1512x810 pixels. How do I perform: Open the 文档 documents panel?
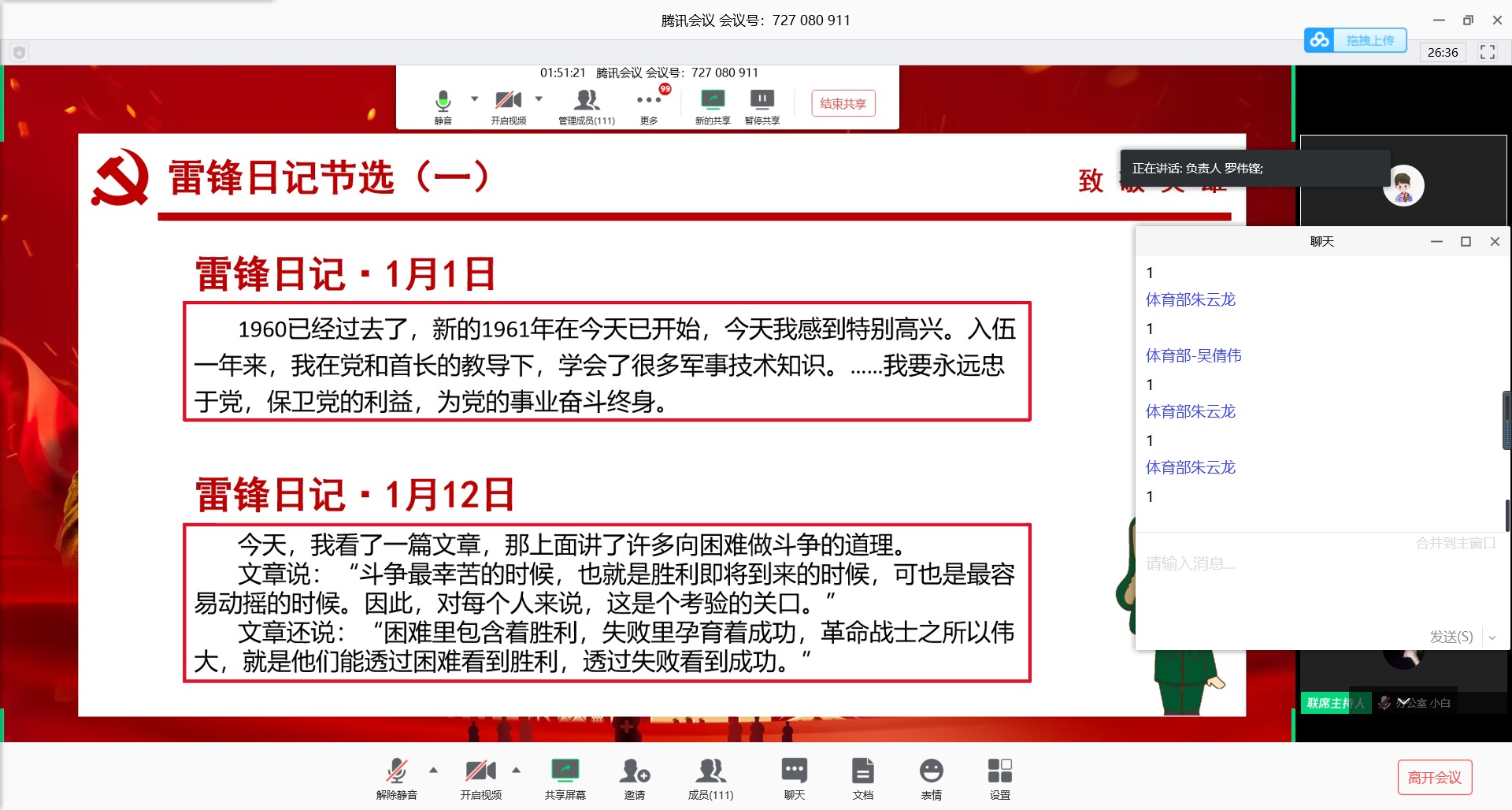click(x=863, y=778)
